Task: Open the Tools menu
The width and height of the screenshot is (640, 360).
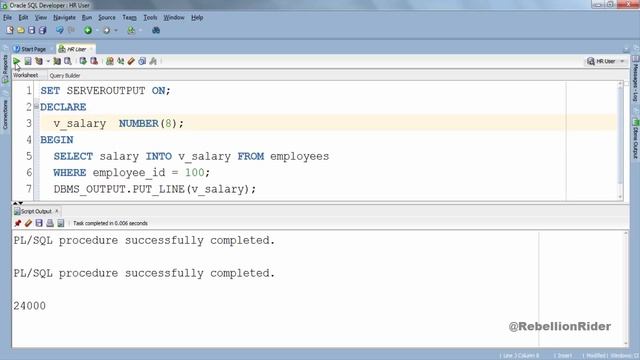Action: [150, 18]
